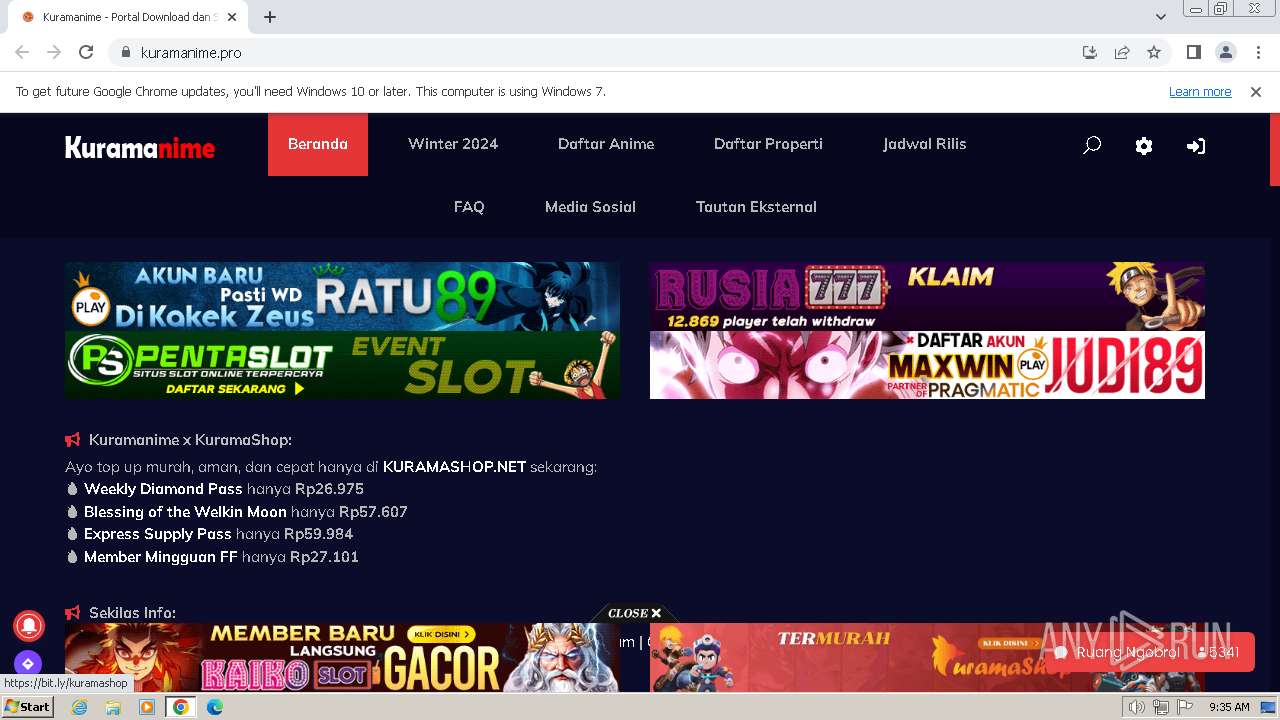Click the KAIKO SLOT bottom banner

(342, 658)
